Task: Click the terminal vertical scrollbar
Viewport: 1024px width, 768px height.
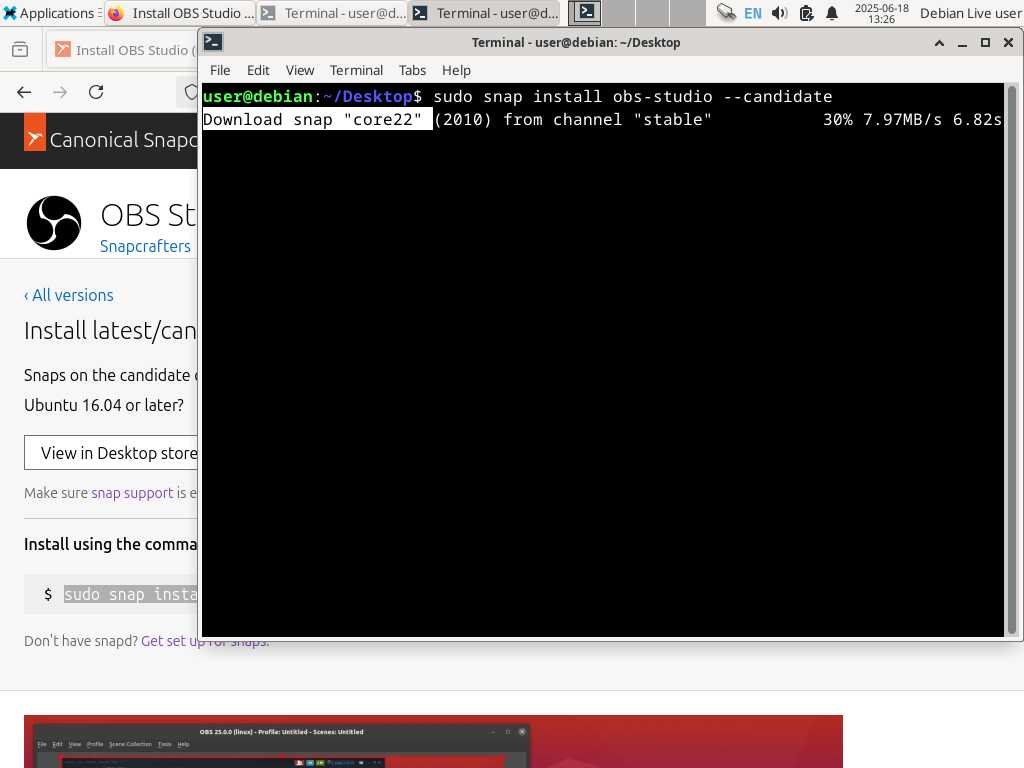Action: [1012, 359]
